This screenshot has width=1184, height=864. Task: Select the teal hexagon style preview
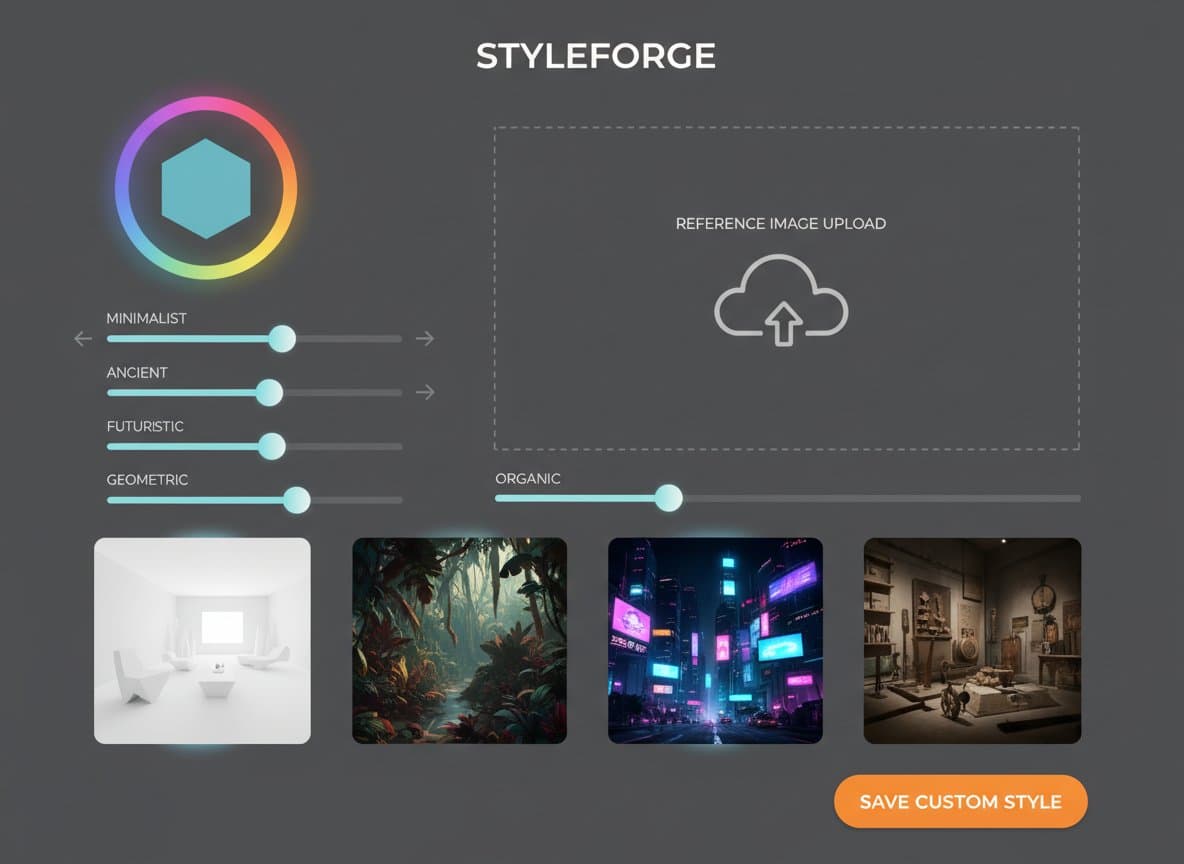coord(205,188)
